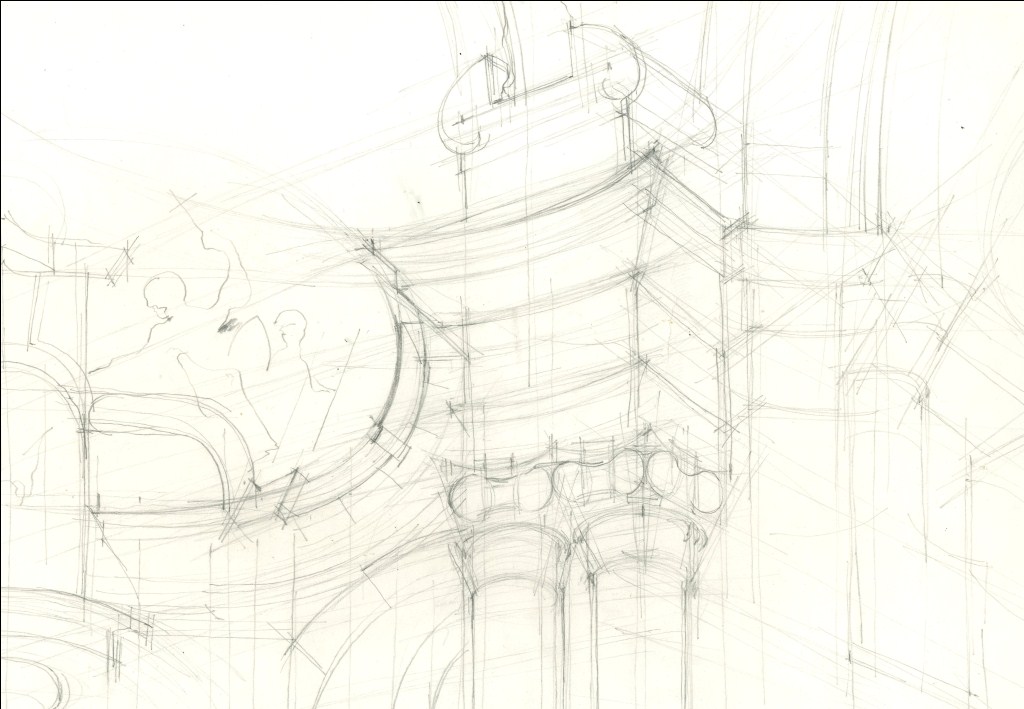Click the dark pencil smudge between the figures

click(x=229, y=326)
